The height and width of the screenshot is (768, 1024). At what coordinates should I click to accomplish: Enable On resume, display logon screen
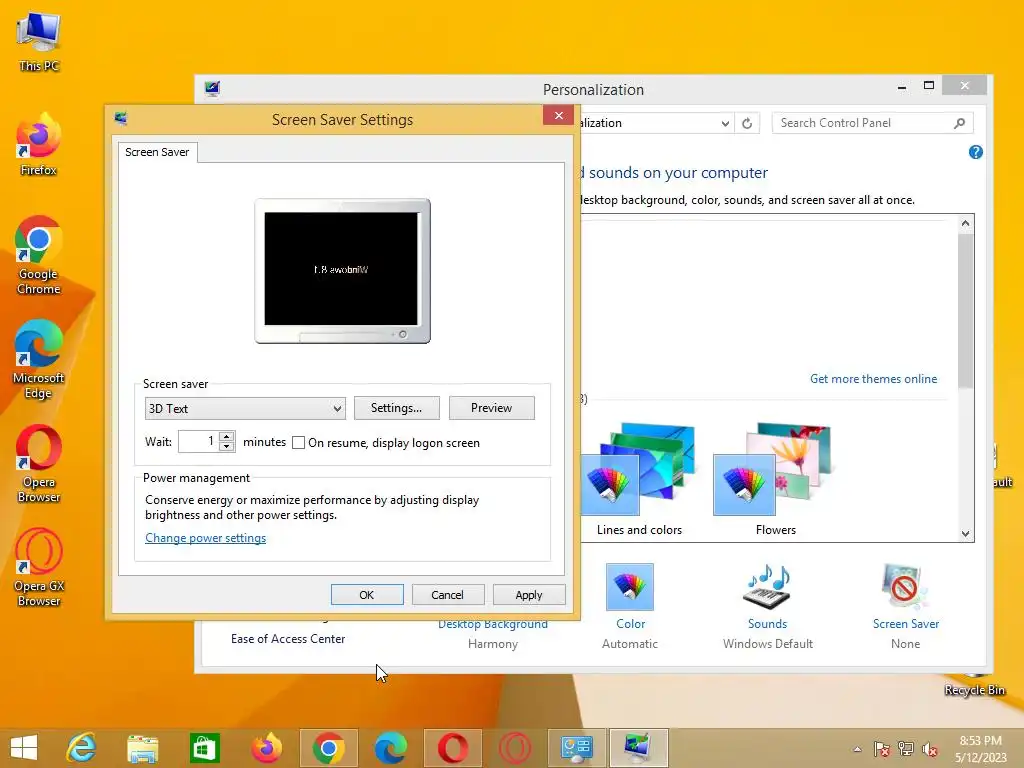click(x=298, y=443)
